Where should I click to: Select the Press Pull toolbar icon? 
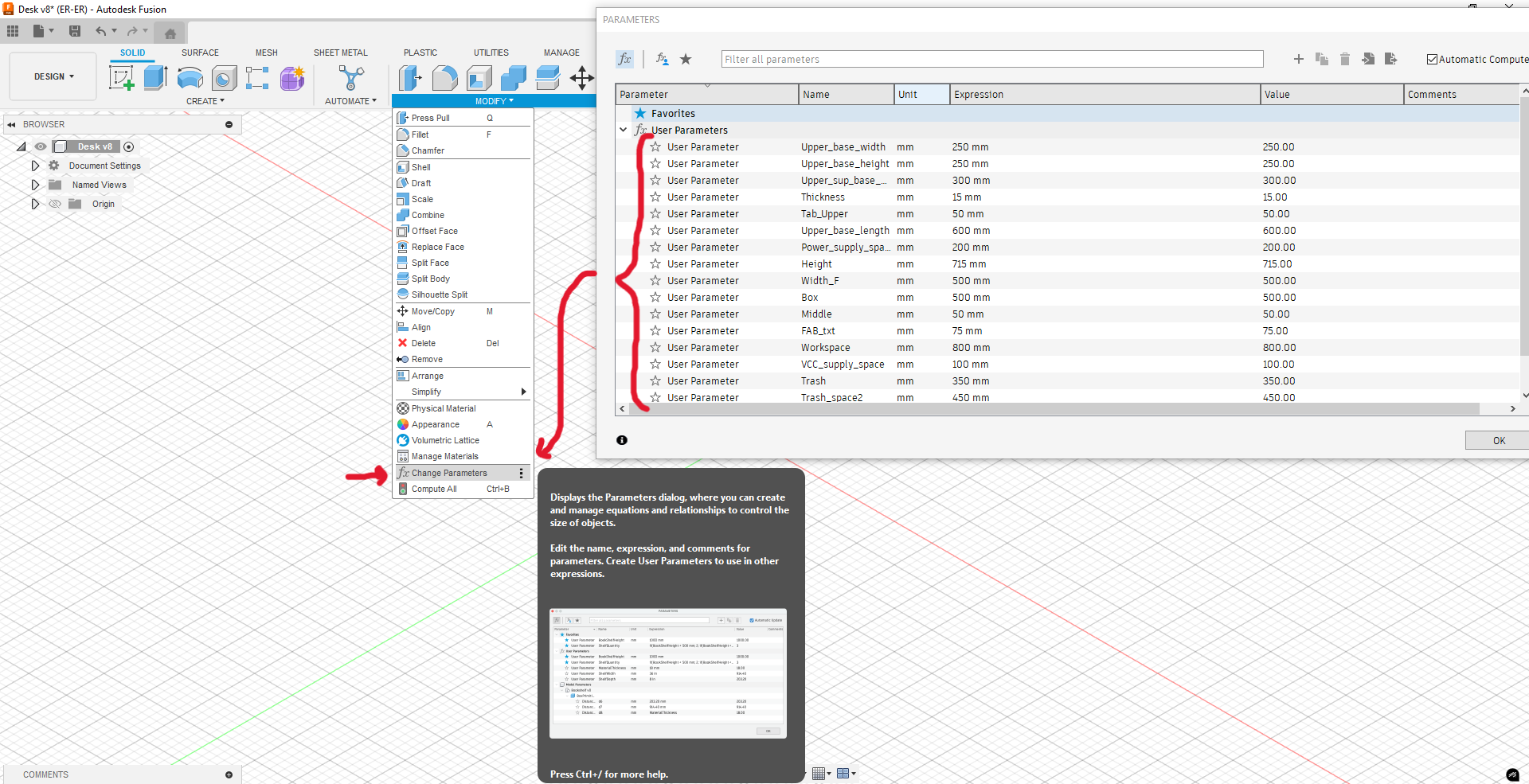[x=410, y=77]
